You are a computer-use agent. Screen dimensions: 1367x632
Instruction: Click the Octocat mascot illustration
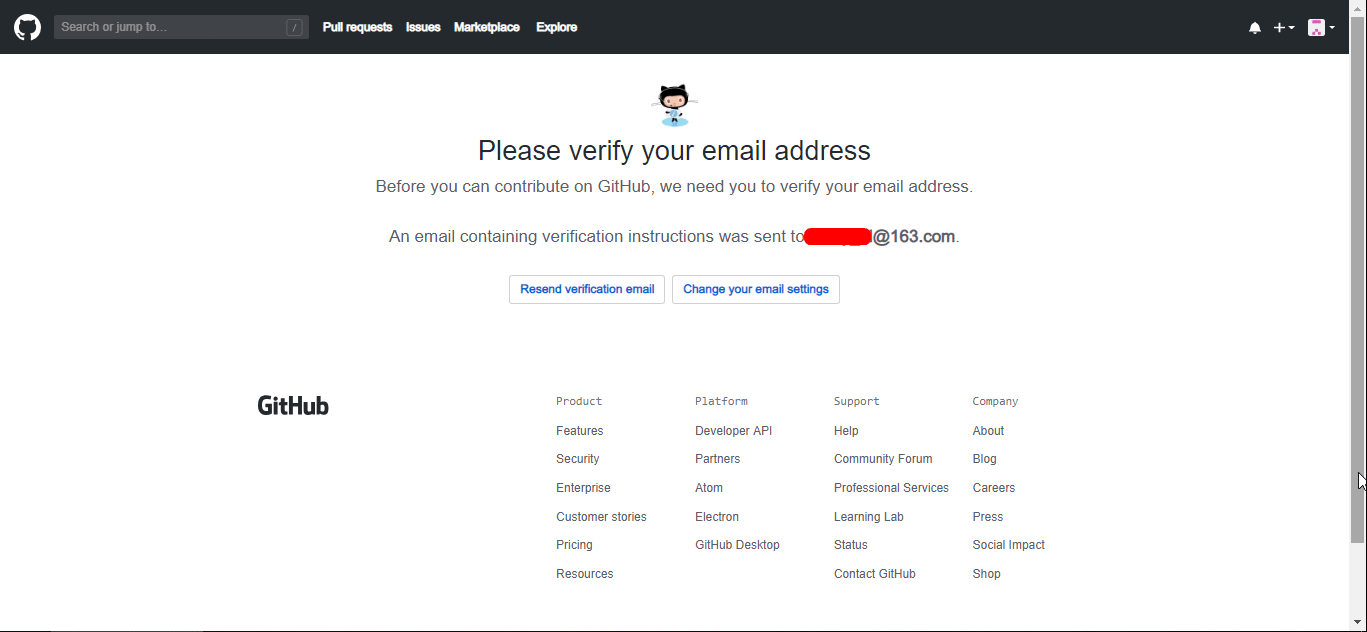point(674,105)
